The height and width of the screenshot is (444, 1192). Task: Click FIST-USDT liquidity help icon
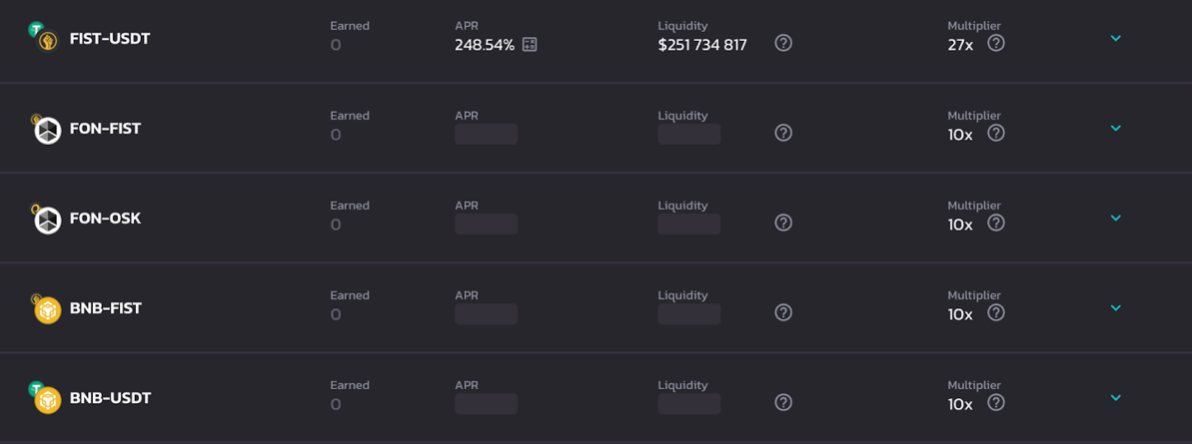click(783, 43)
